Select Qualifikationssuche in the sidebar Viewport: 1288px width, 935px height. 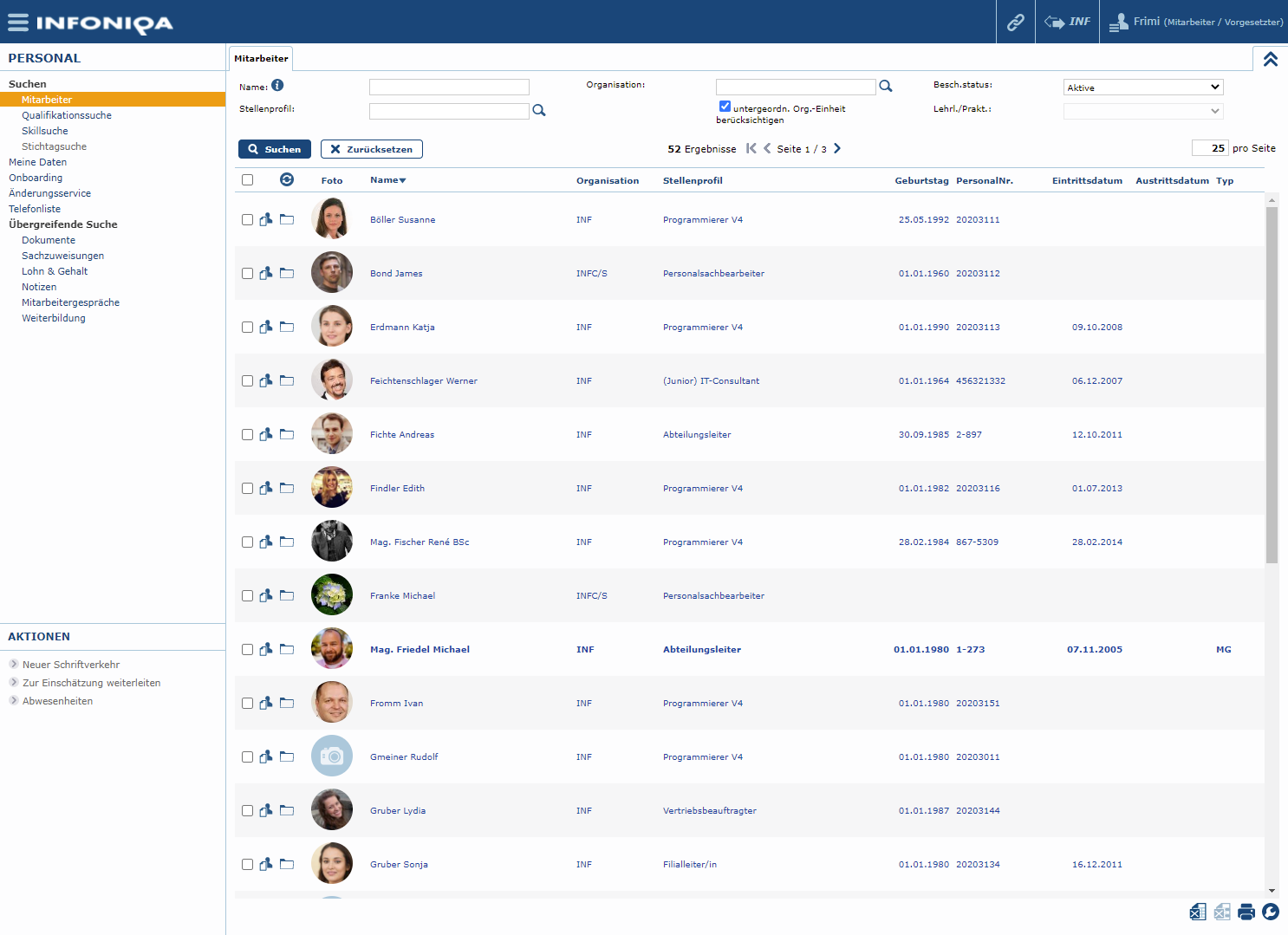[67, 115]
